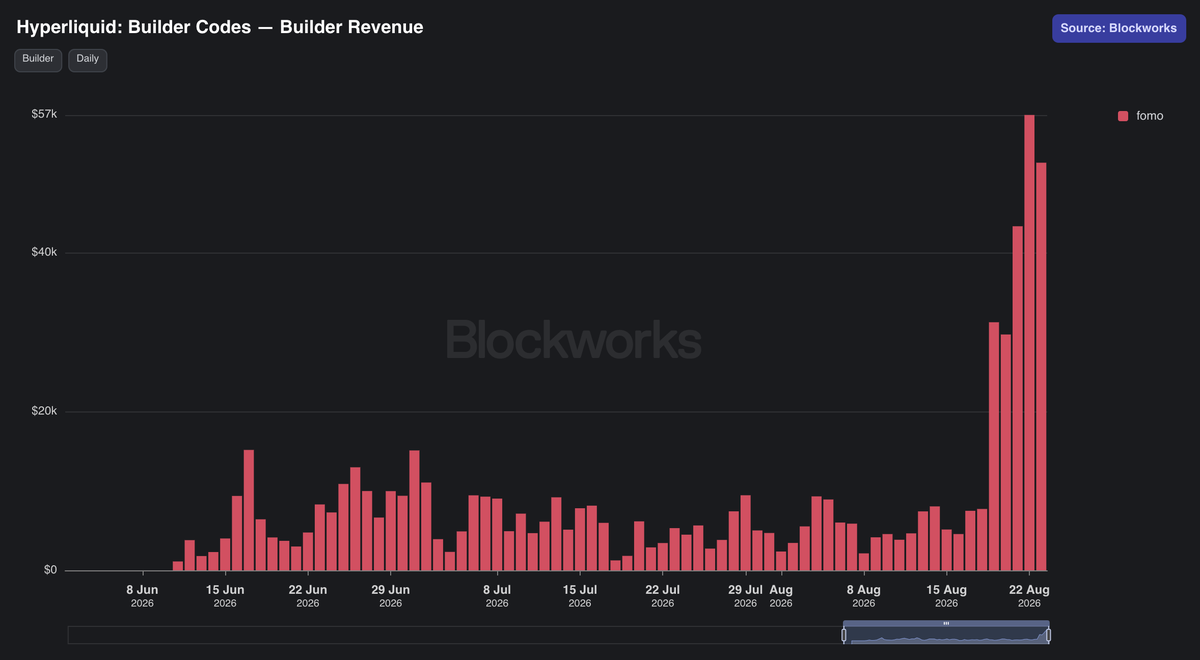Click the chart title Builder Revenue text
Image resolution: width=1200 pixels, height=660 pixels.
pos(351,27)
